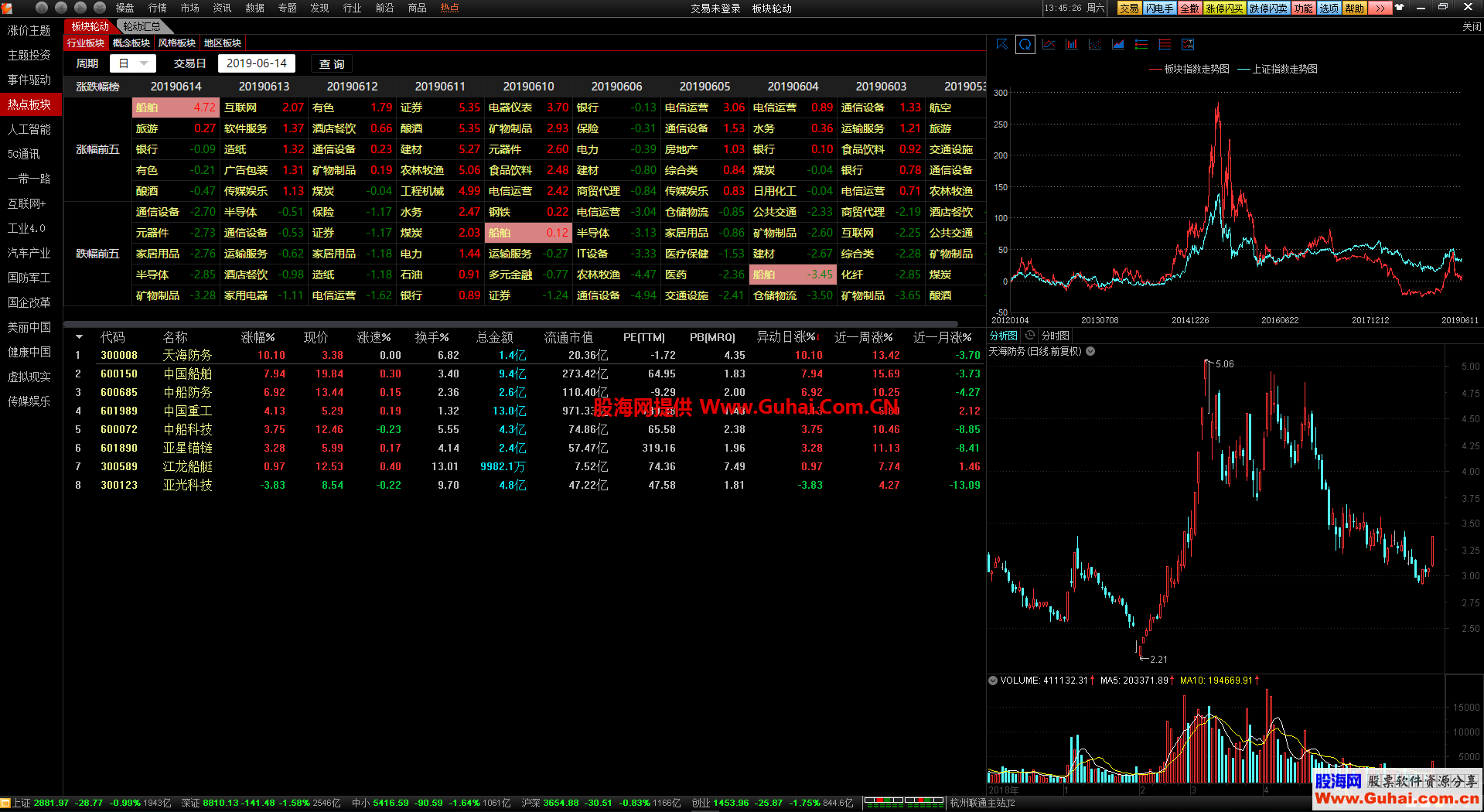The image size is (1484, 812).
Task: Open the 热点 menu
Action: coord(449,8)
